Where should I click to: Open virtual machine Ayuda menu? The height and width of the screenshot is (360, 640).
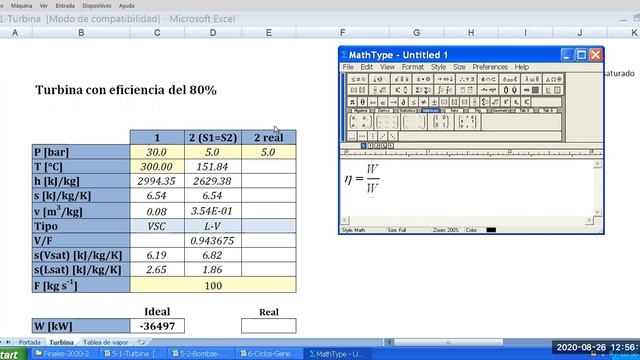point(127,6)
